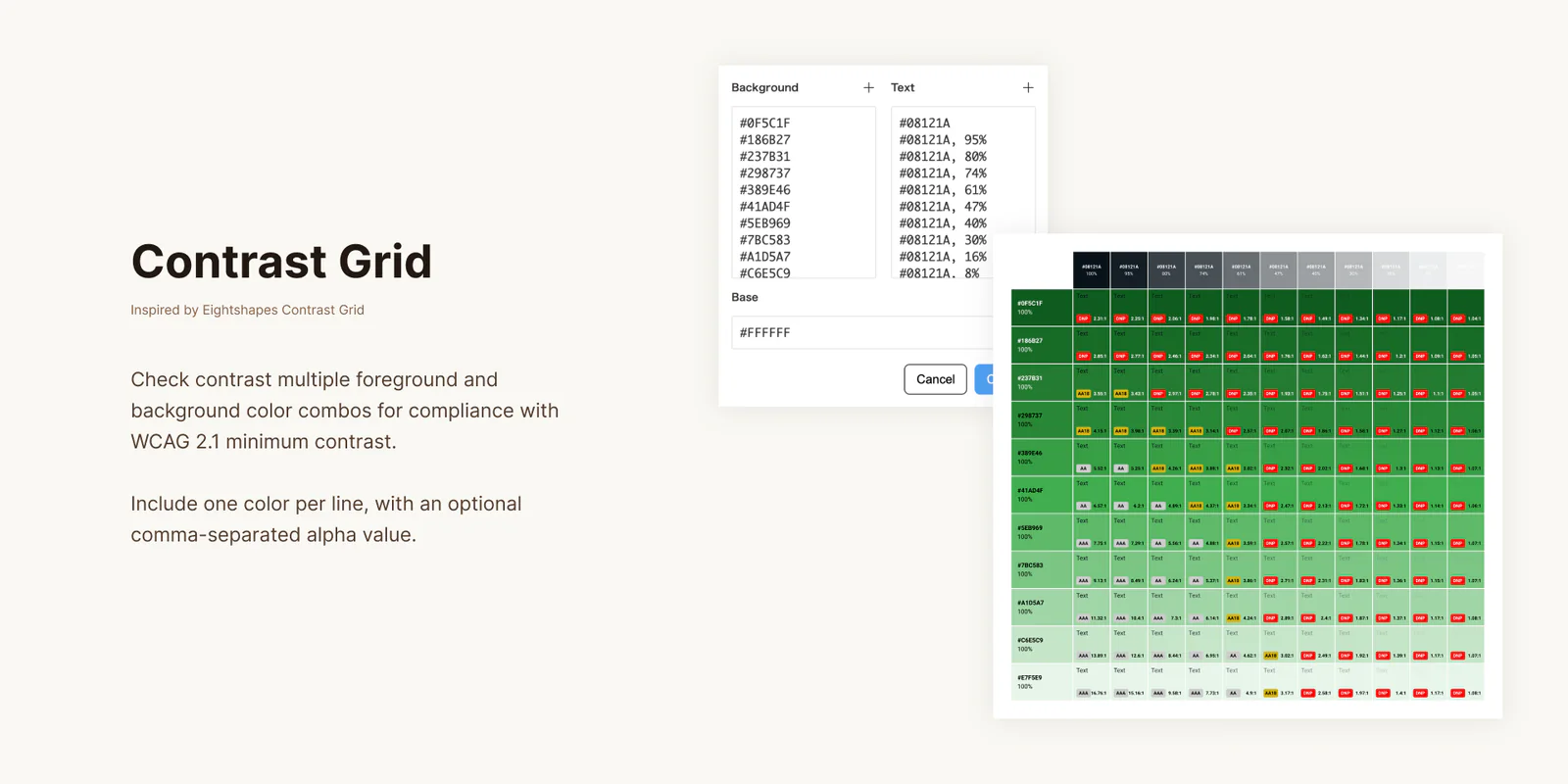Select grid row header #5EB969 100%
Viewport: 1568px width, 784px height.
point(1042,532)
